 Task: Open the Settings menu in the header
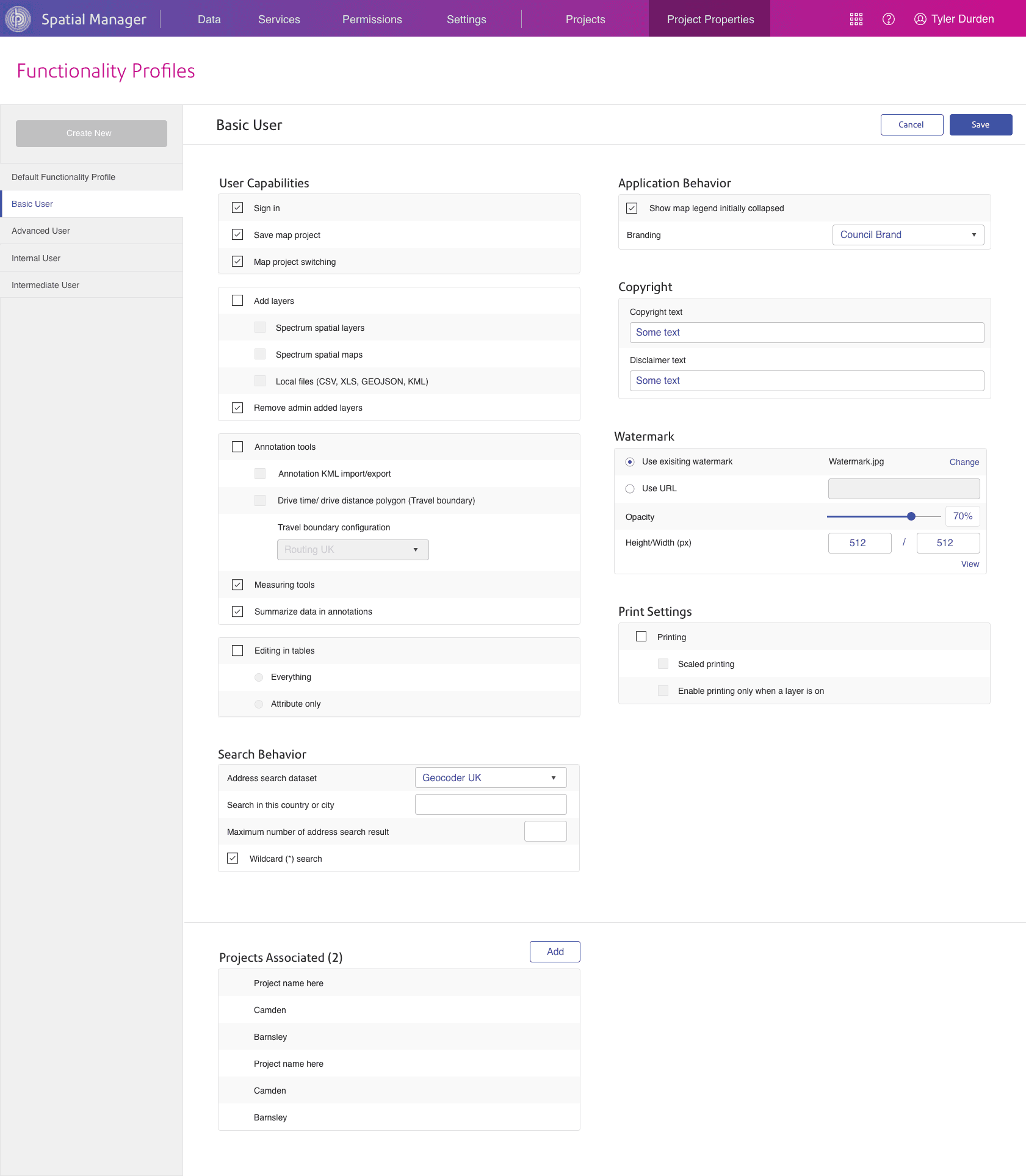click(x=466, y=19)
